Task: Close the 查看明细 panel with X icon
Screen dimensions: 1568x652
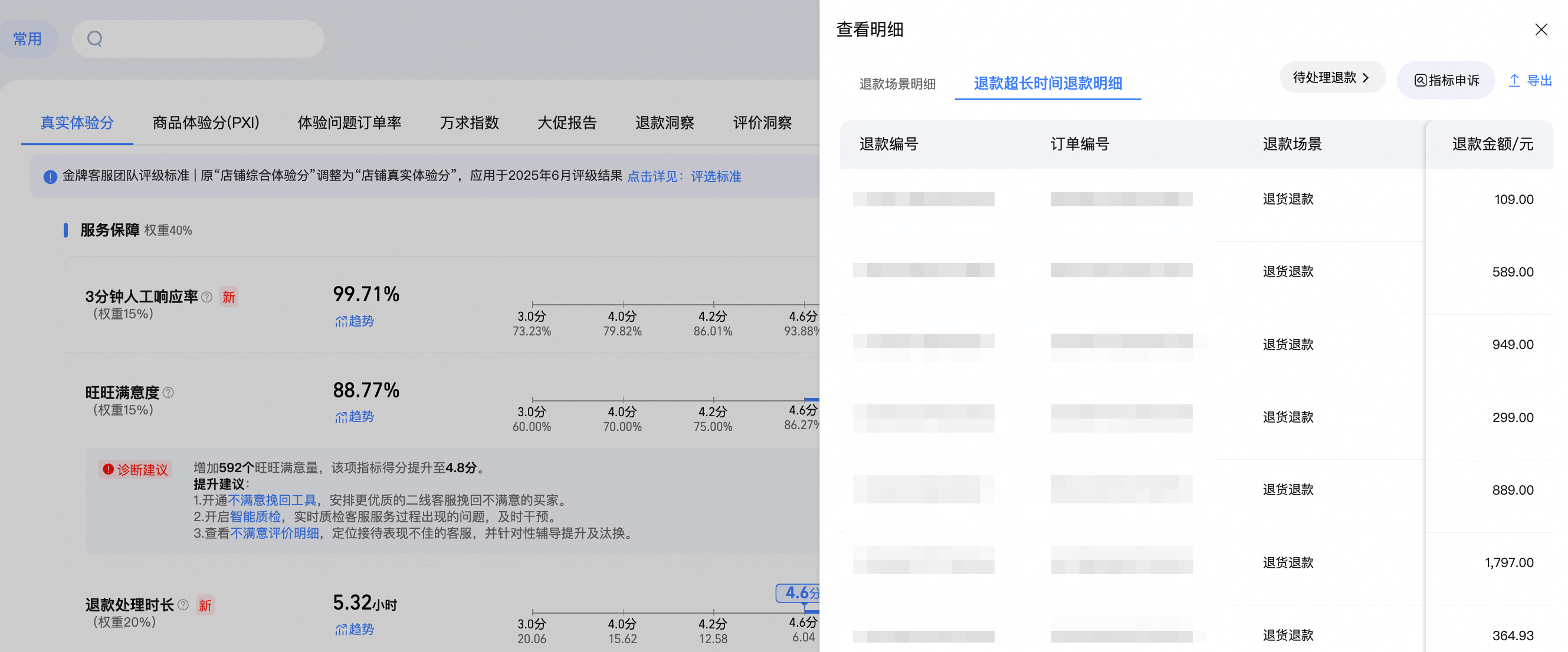Action: pos(1541,29)
